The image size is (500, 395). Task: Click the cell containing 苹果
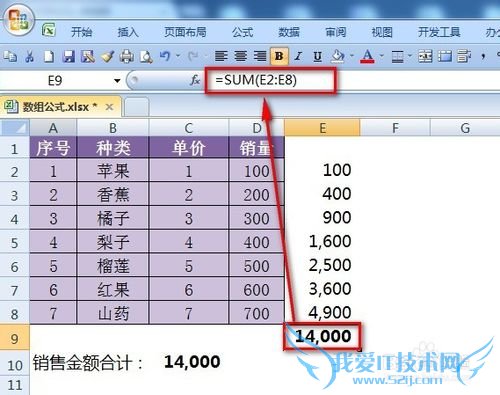(x=113, y=171)
